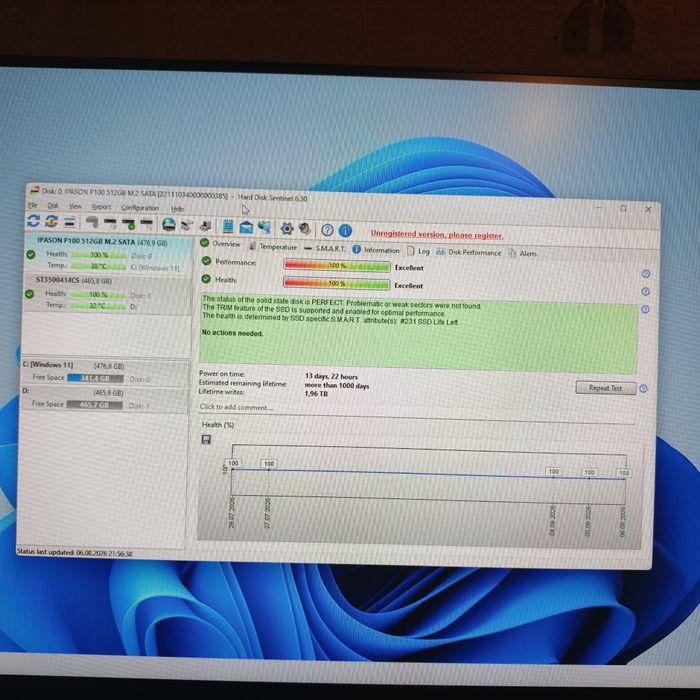Select ST3500414CS disk entry

click(107, 294)
